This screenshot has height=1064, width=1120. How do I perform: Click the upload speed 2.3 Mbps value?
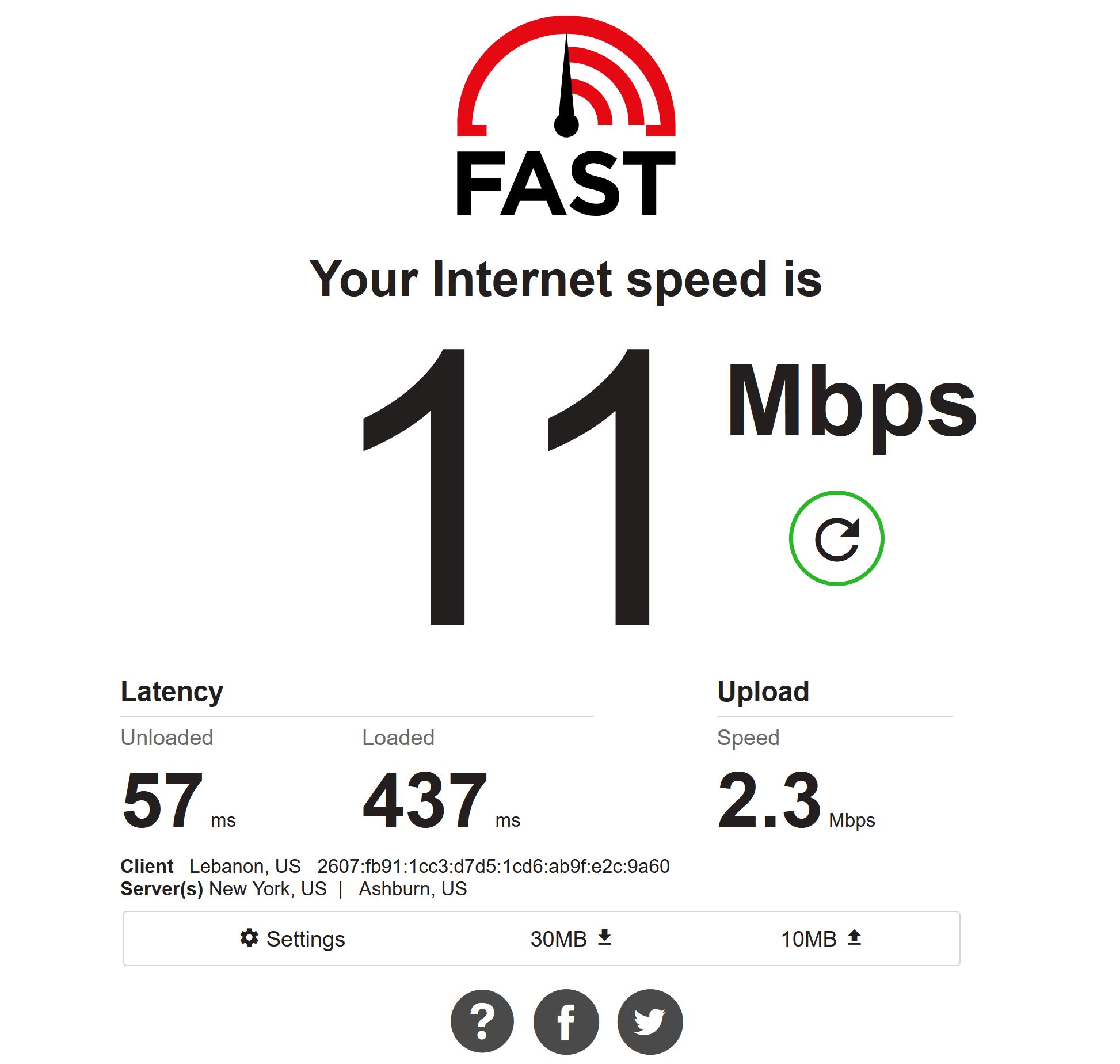(x=796, y=800)
